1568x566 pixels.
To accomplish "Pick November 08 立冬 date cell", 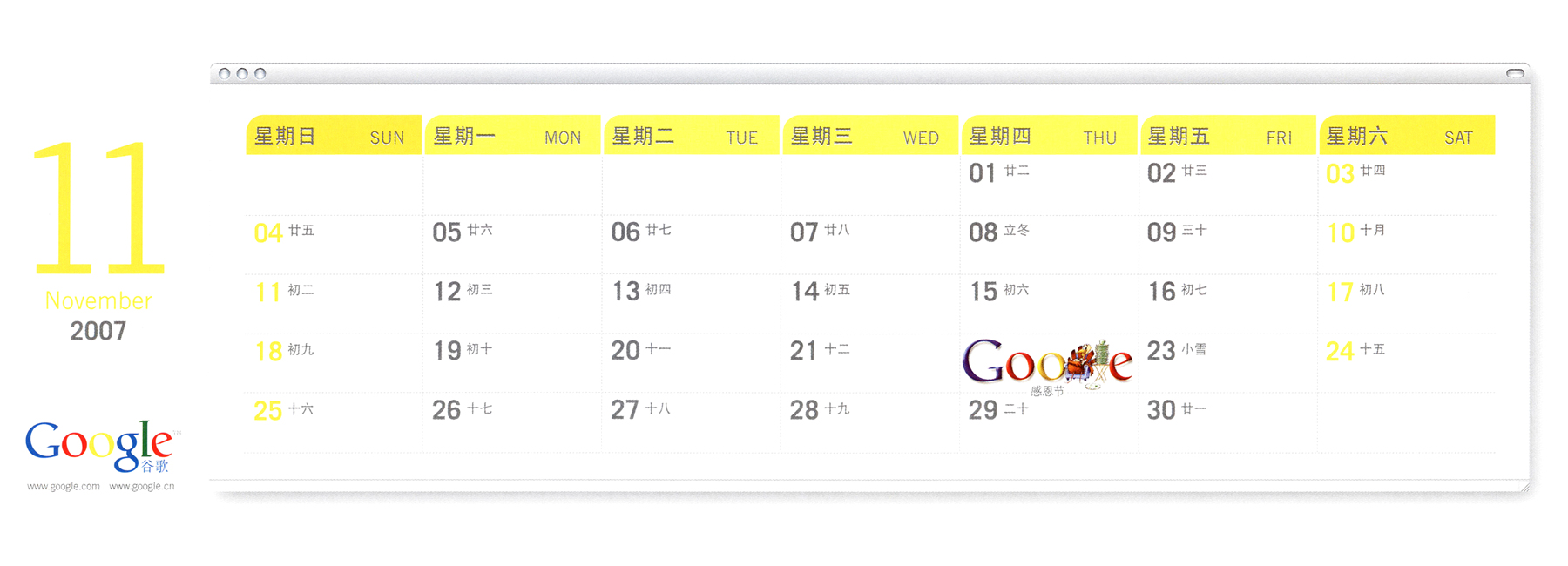I will click(x=1049, y=245).
